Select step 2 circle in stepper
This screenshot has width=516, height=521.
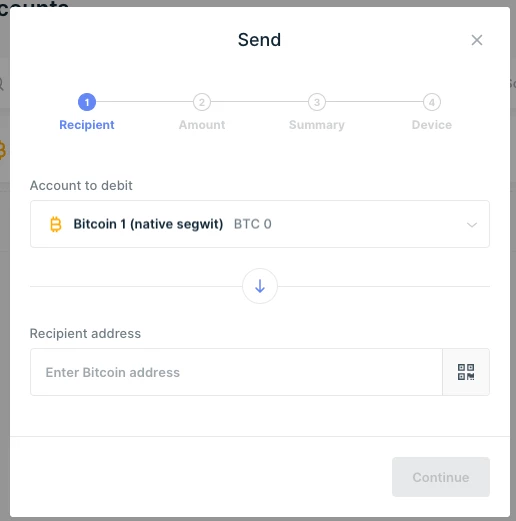click(x=202, y=102)
